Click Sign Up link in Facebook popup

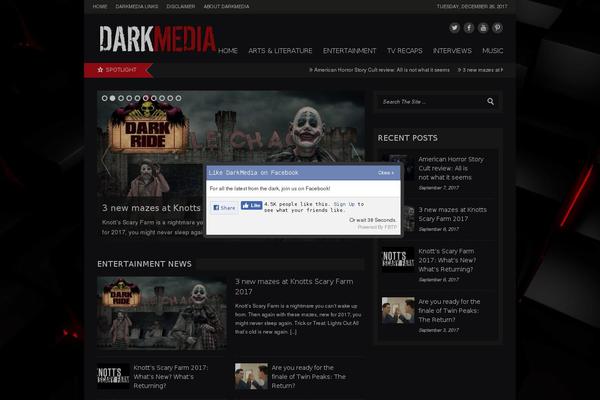[344, 204]
